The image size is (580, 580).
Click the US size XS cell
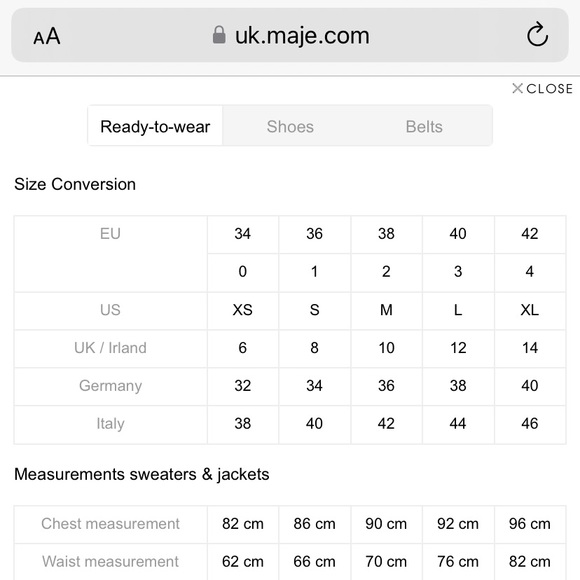pos(243,310)
